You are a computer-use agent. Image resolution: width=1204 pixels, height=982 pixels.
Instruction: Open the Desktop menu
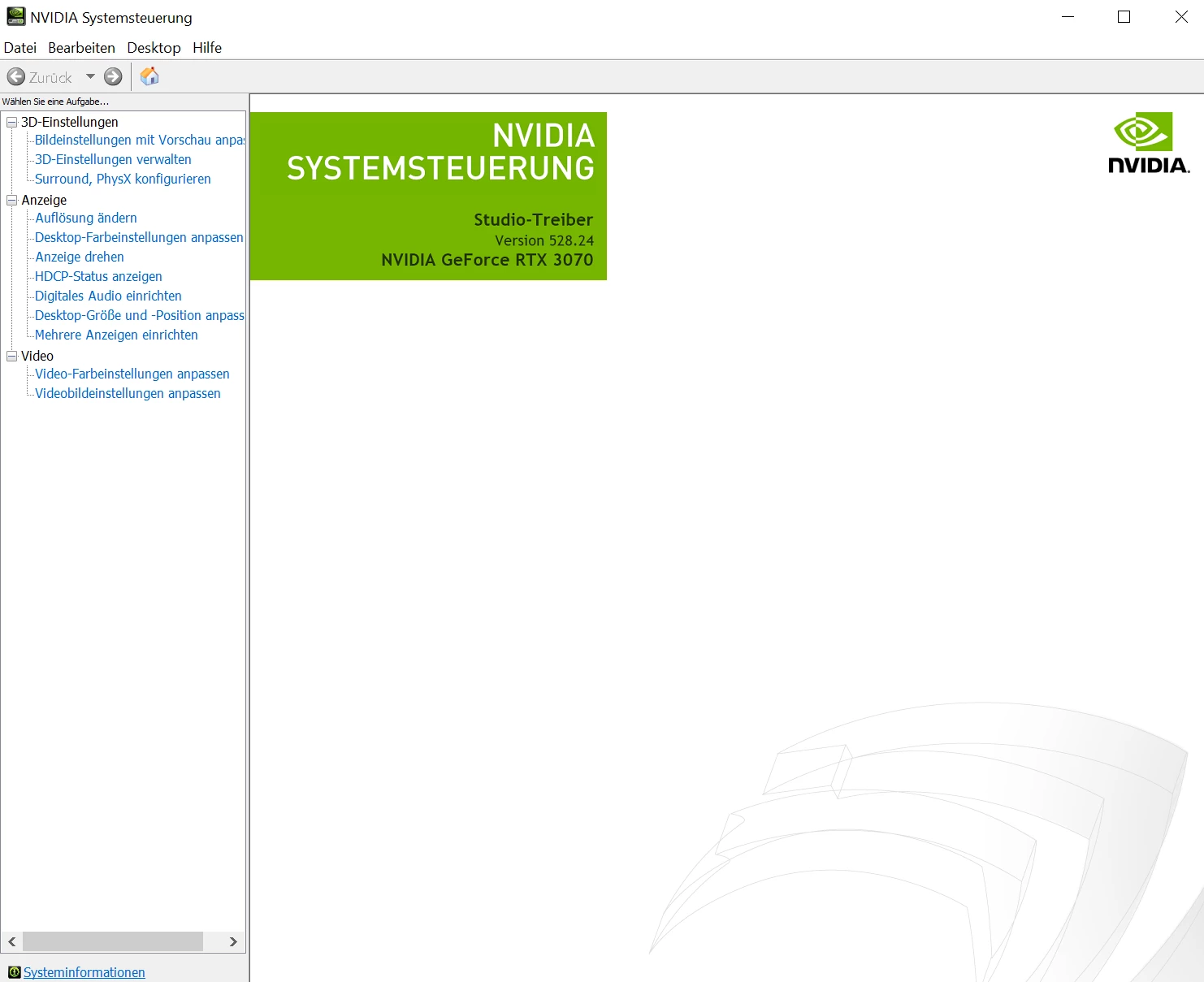(154, 48)
